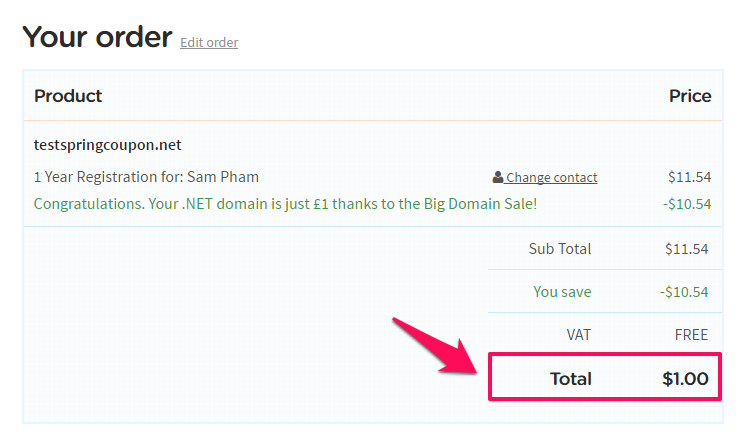Click the $1.00 total amount
The height and width of the screenshot is (446, 748).
pos(685,379)
